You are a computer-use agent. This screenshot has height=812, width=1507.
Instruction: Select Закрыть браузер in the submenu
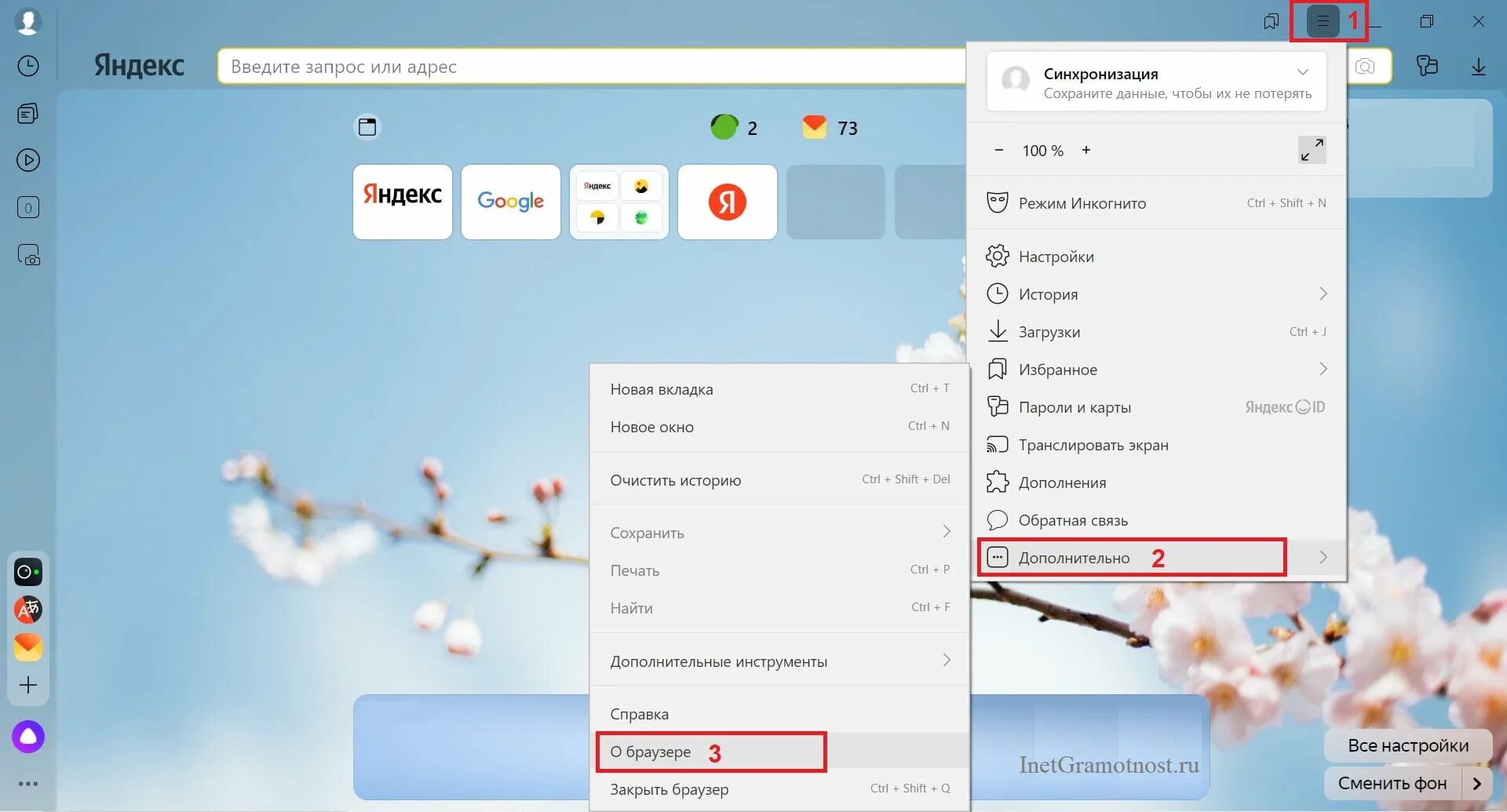tap(779, 789)
